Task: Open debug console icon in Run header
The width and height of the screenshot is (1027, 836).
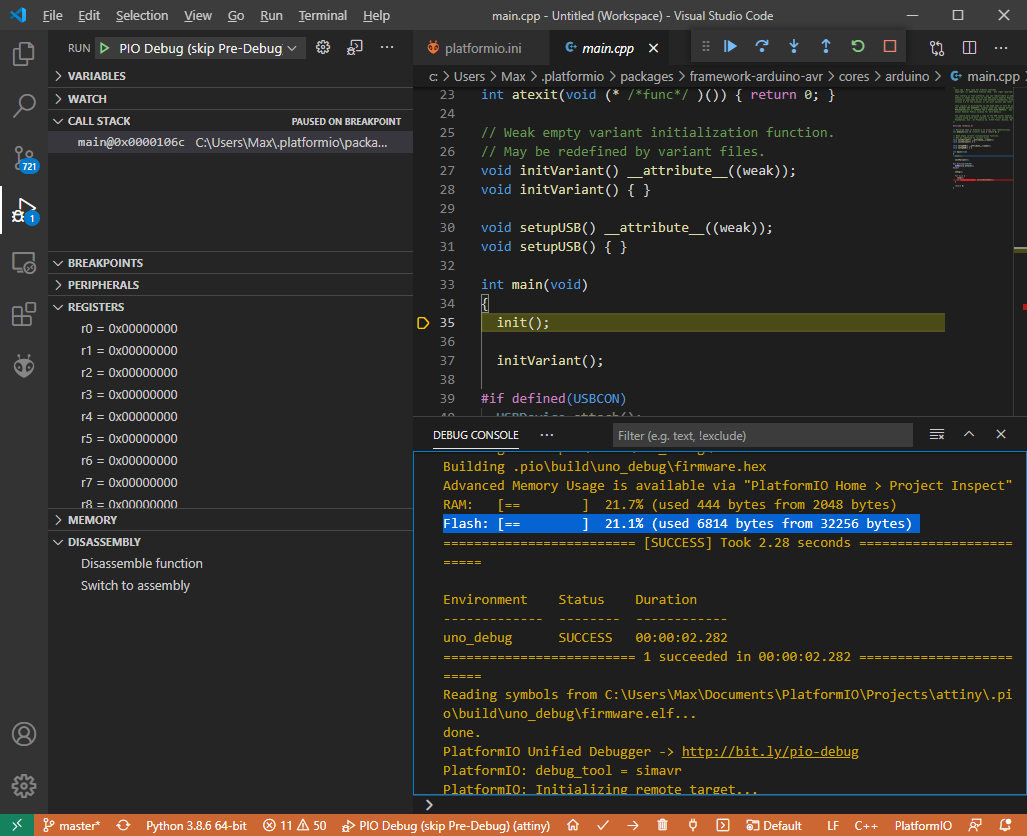Action: [355, 47]
